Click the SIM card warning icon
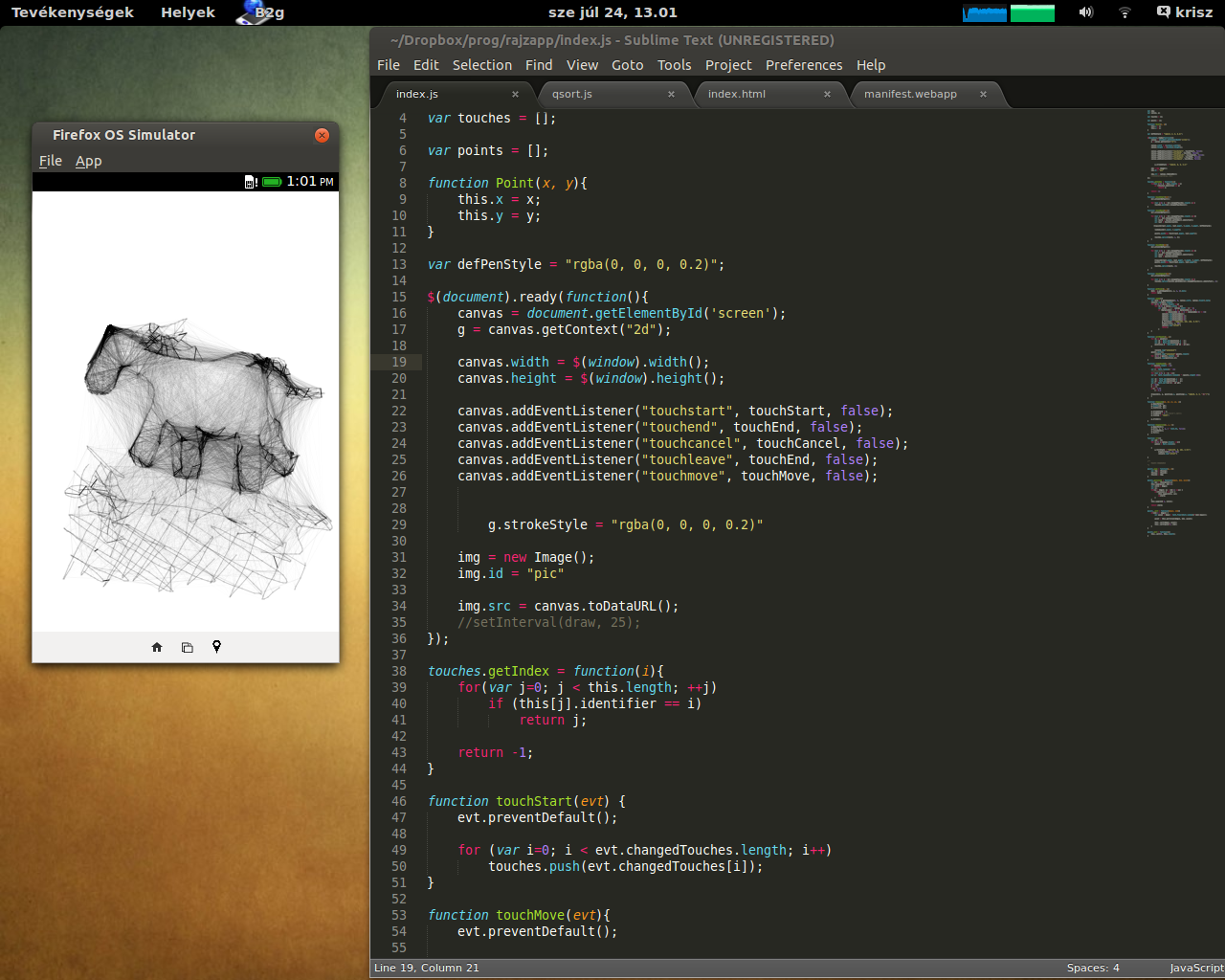Viewport: 1225px width, 980px height. point(251,182)
